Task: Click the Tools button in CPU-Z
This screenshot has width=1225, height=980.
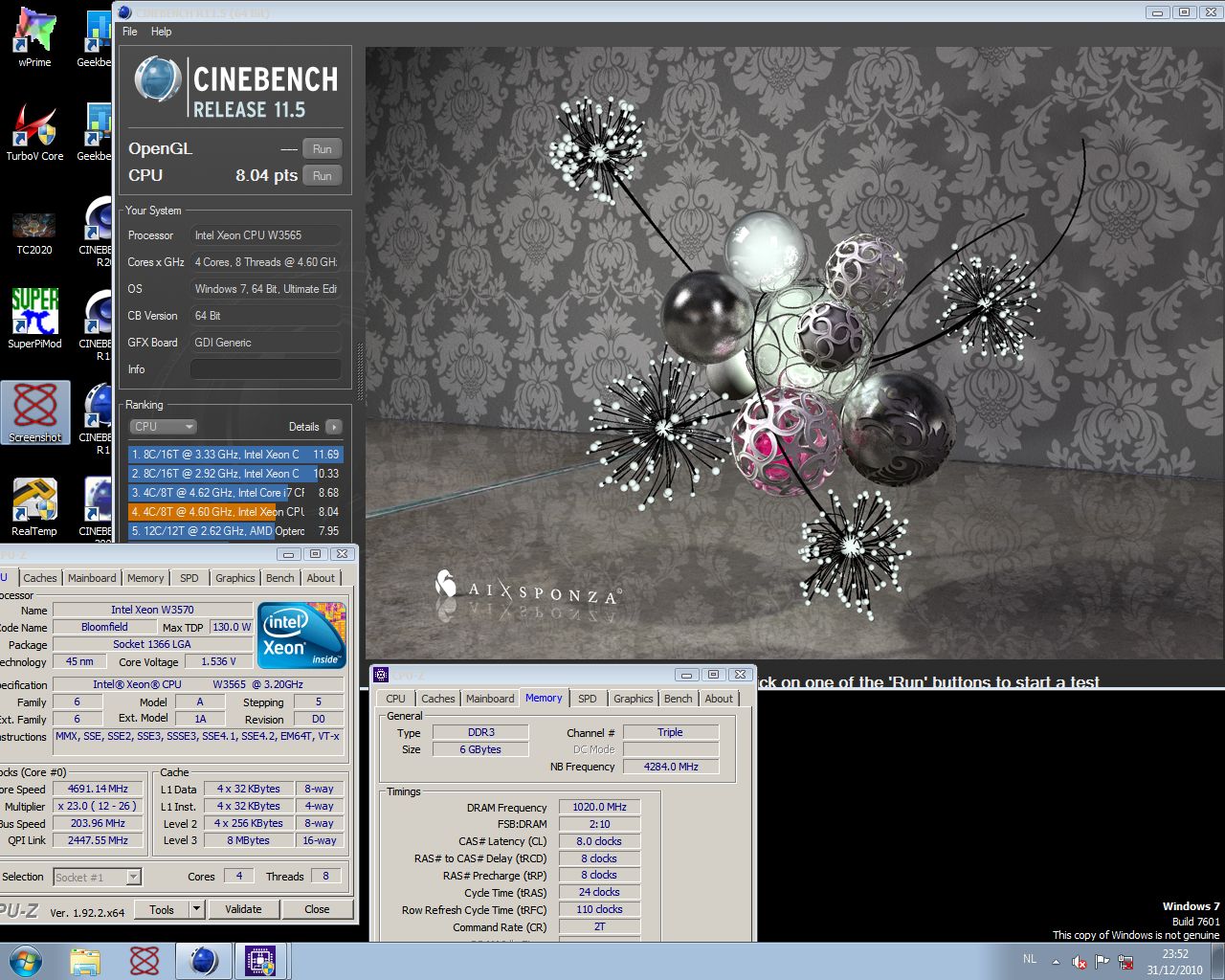Action: [x=162, y=909]
